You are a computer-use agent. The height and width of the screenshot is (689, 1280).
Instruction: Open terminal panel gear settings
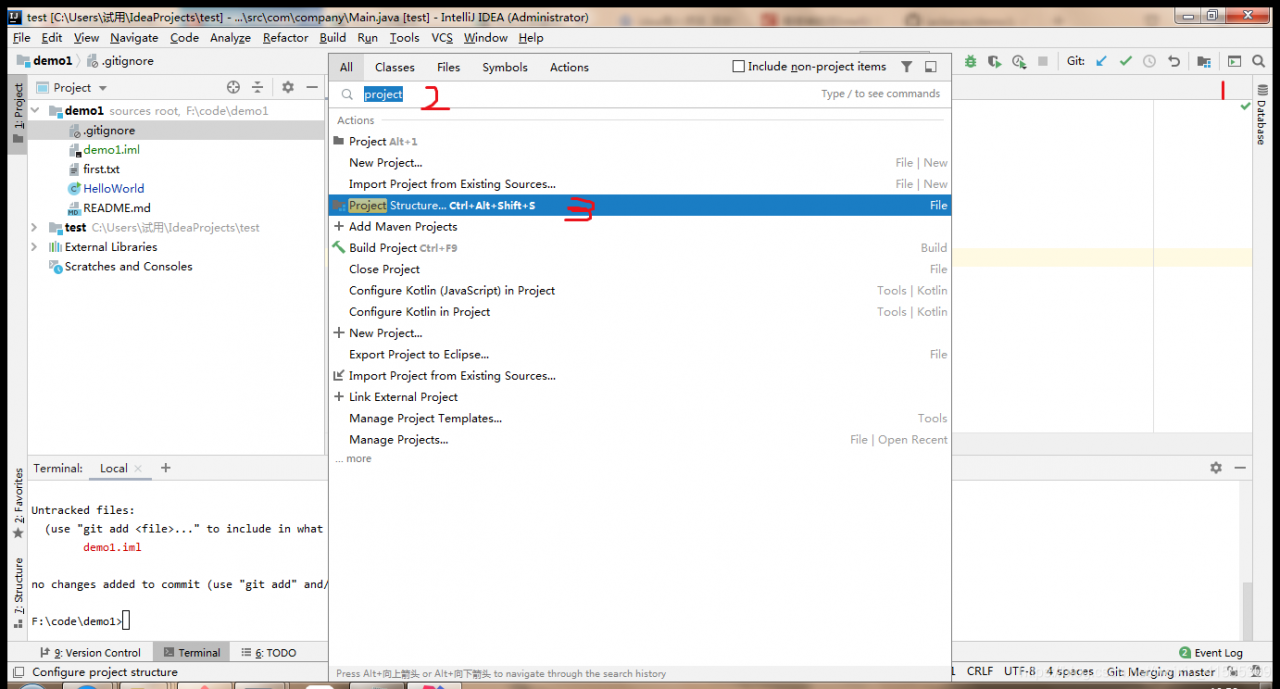point(1216,468)
